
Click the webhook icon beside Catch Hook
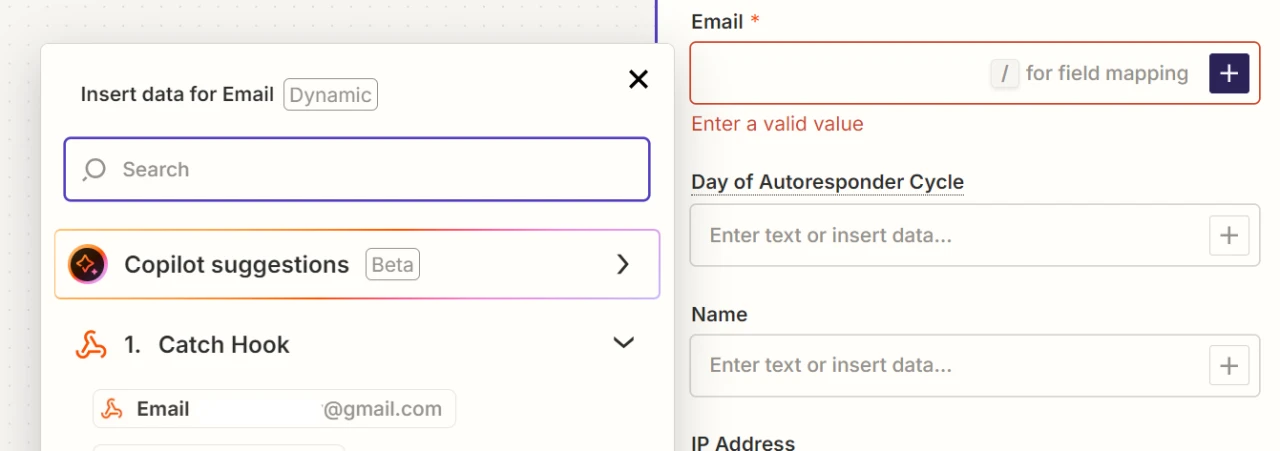click(x=91, y=345)
